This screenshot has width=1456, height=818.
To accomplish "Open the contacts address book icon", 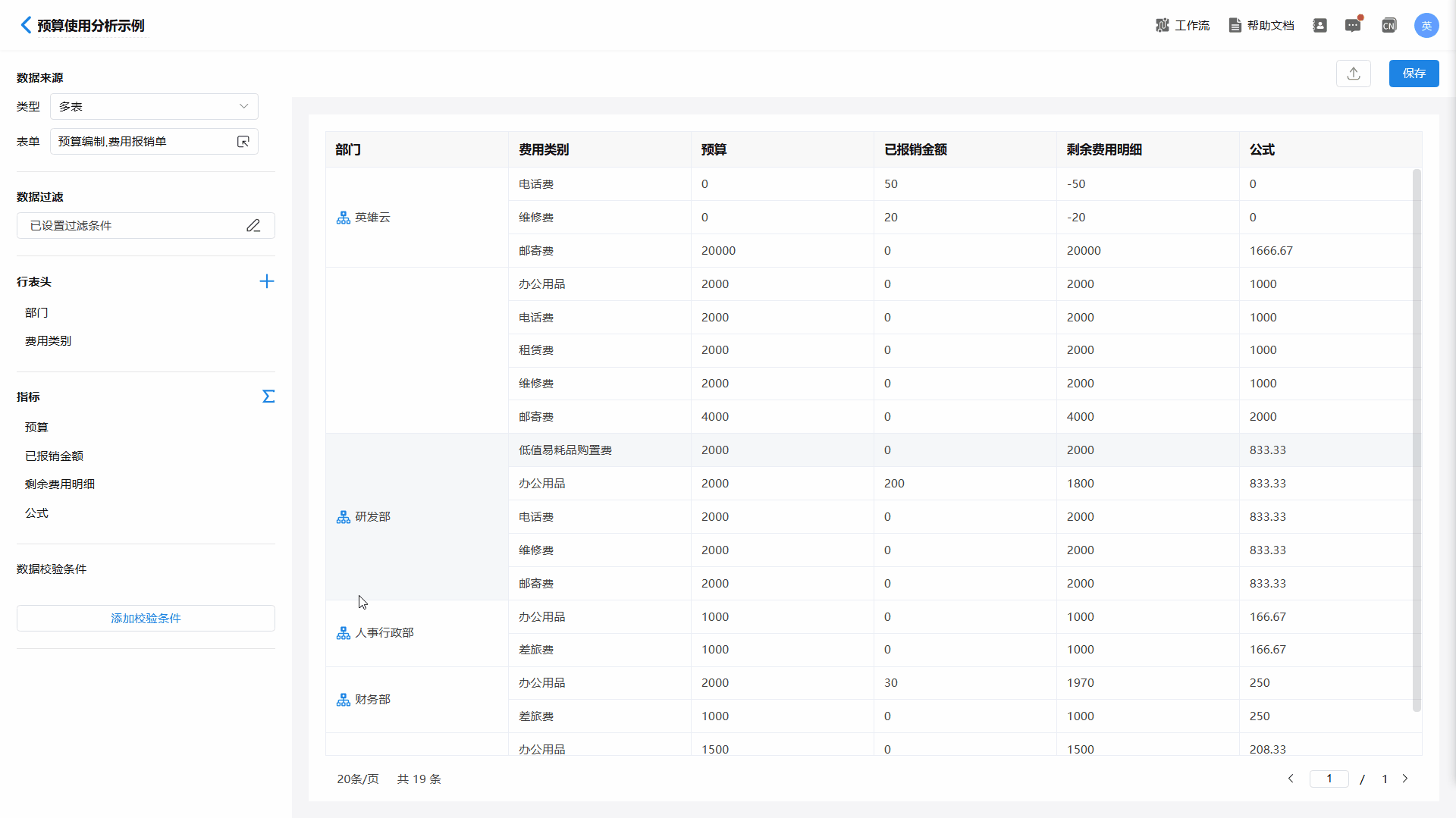I will tap(1319, 26).
